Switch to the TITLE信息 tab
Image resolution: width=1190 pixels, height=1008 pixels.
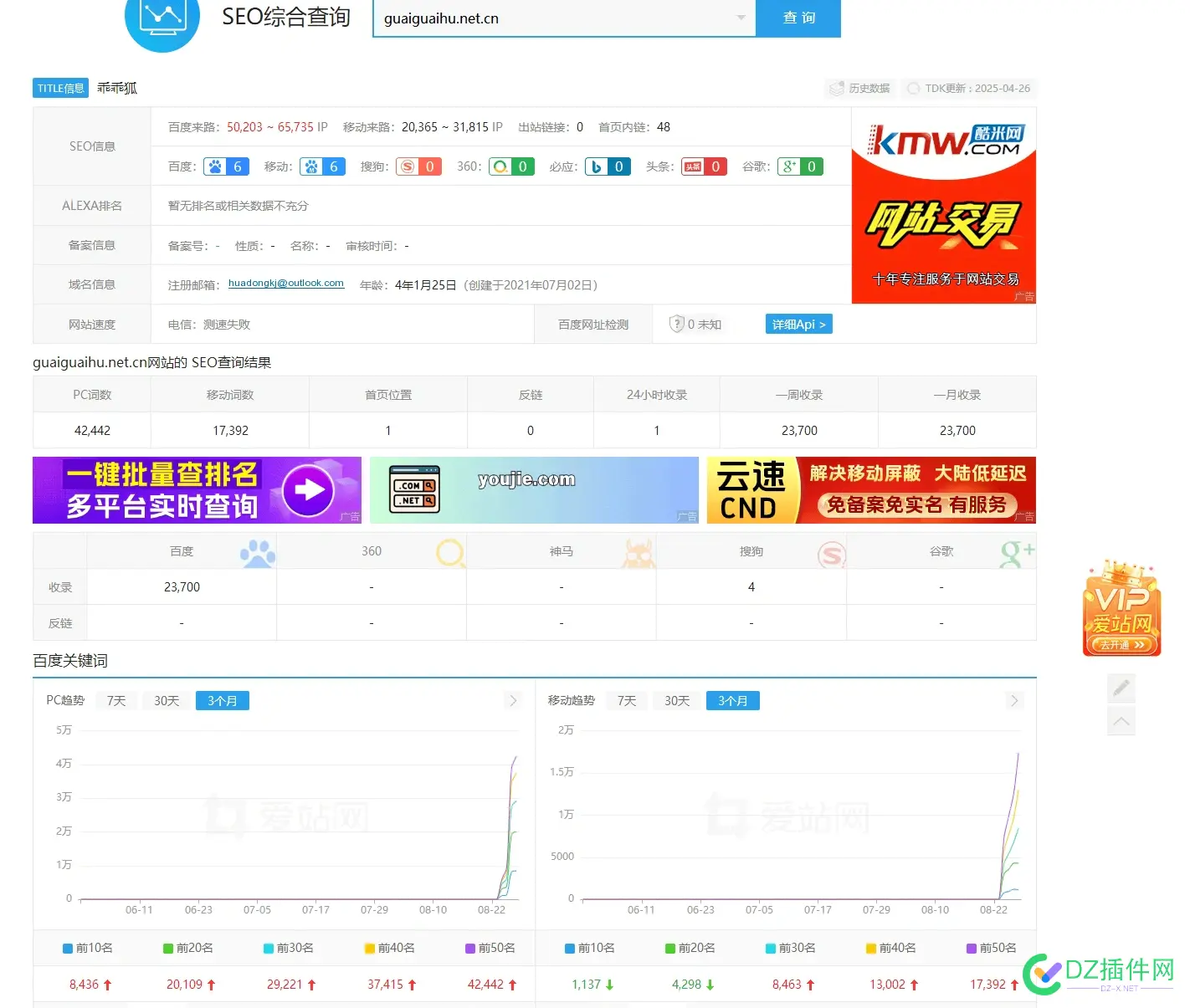pyautogui.click(x=59, y=88)
